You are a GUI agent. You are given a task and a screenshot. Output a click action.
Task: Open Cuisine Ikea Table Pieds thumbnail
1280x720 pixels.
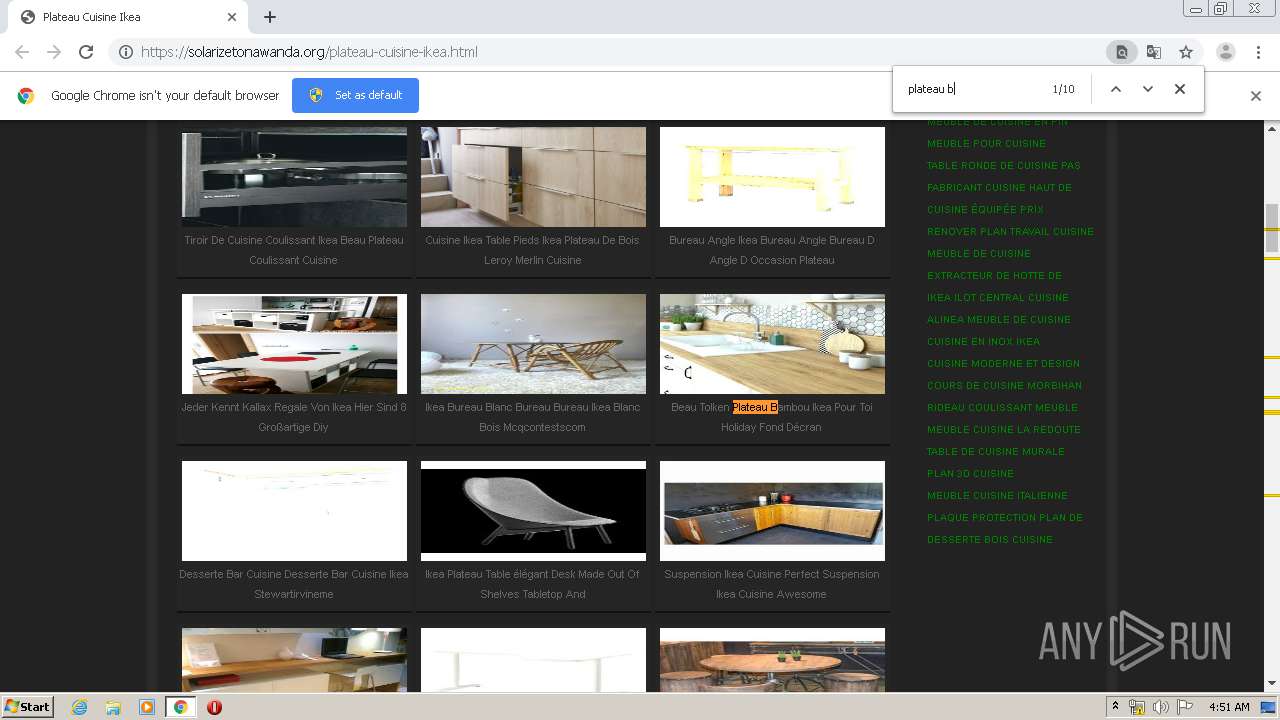533,177
